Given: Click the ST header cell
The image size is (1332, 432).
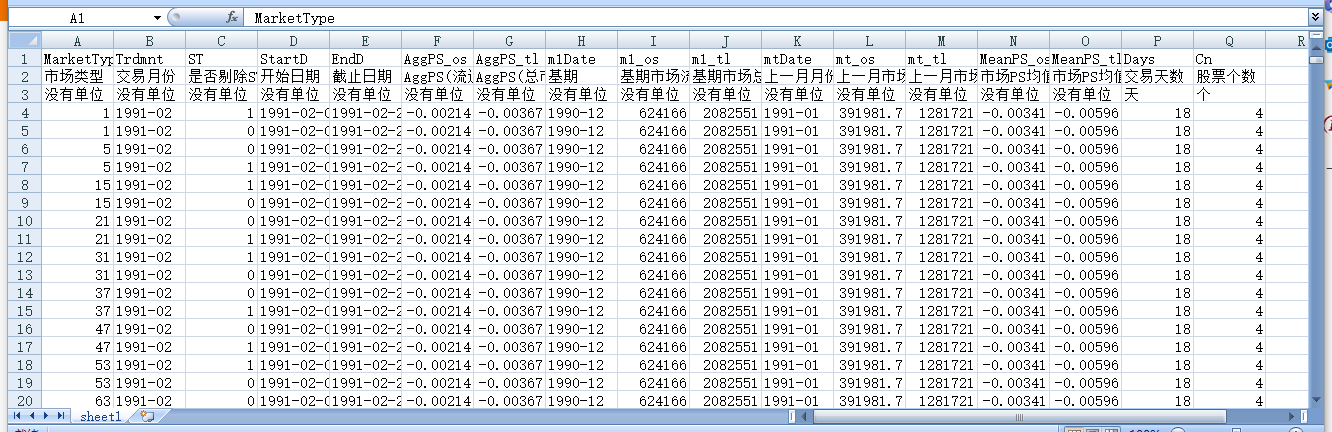Looking at the screenshot, I should pos(221,59).
